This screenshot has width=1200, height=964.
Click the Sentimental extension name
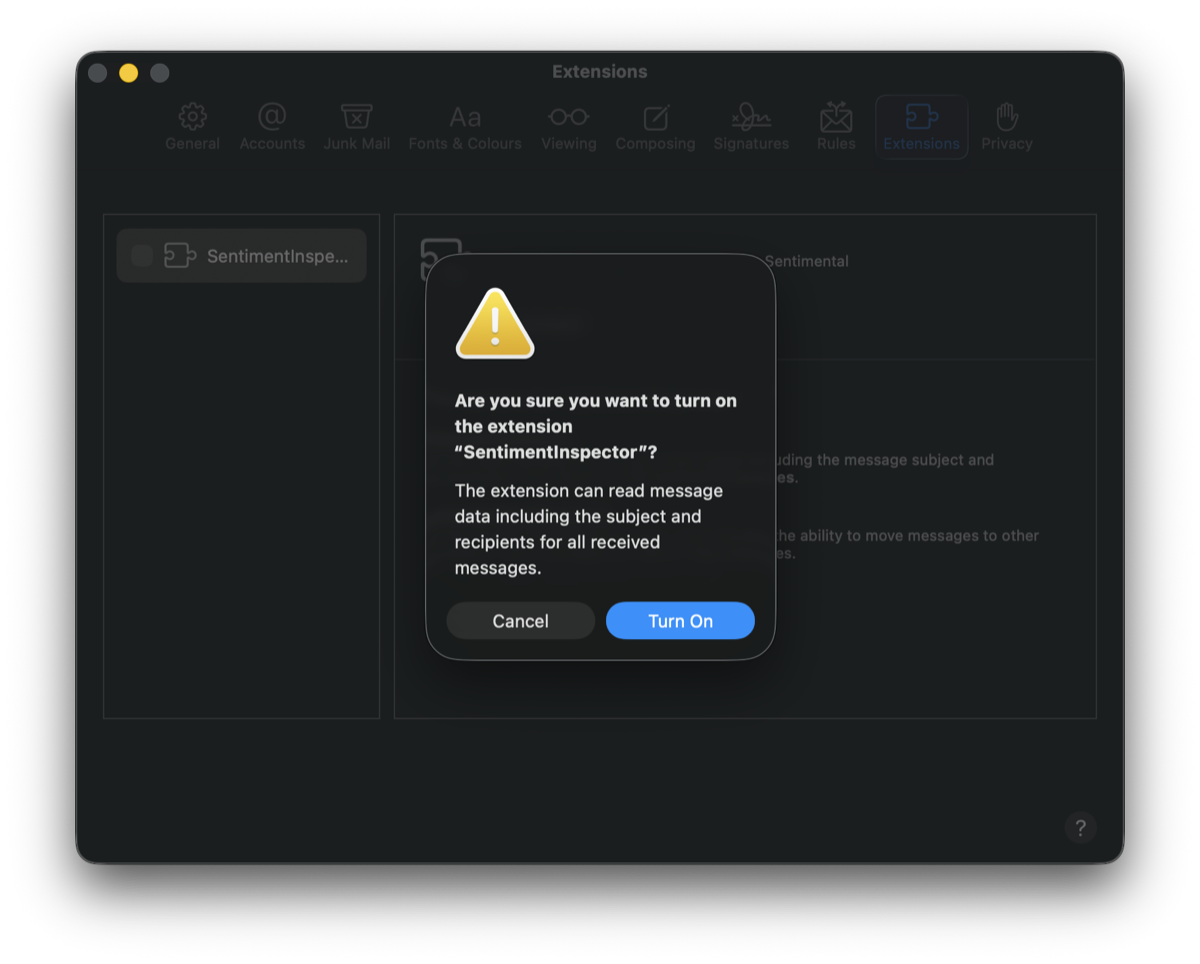[x=806, y=260]
